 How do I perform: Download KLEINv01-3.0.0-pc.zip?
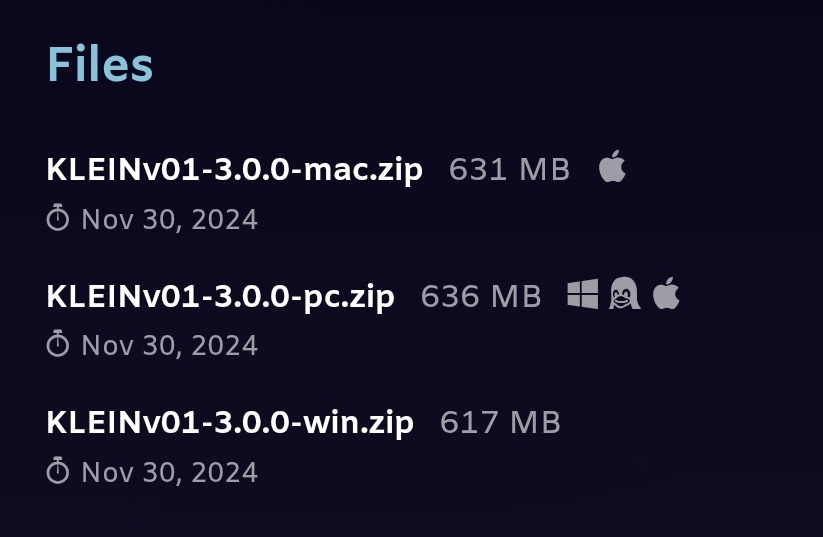(220, 297)
